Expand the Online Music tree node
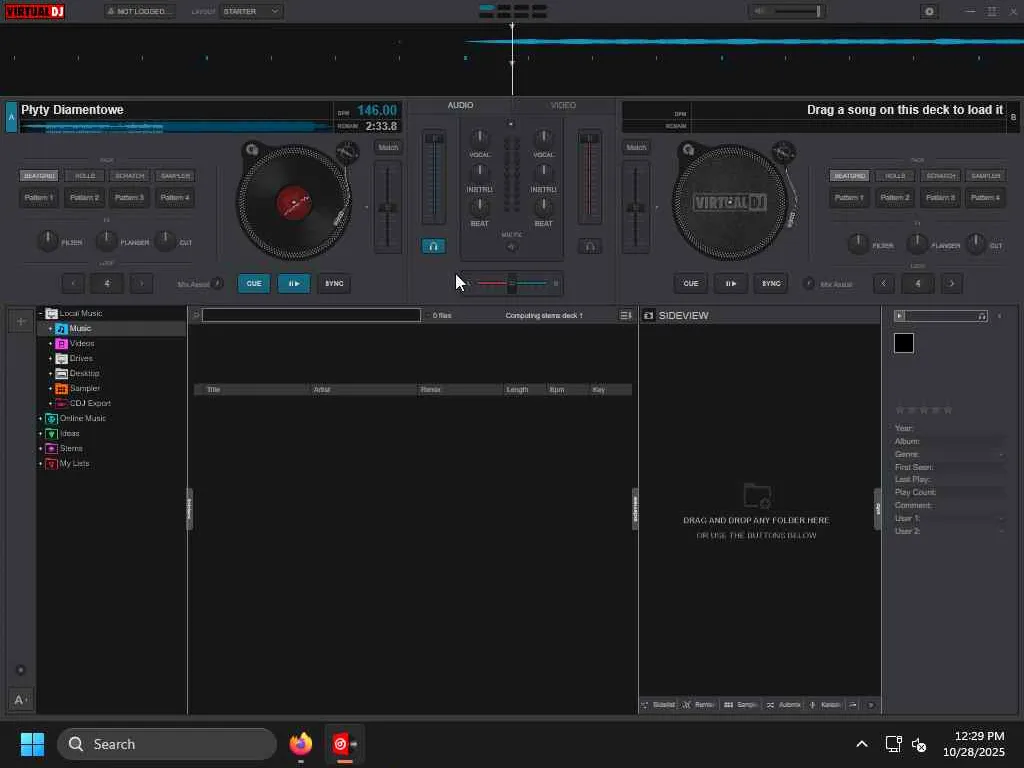Screen dimensions: 1024x768 pos(40,419)
